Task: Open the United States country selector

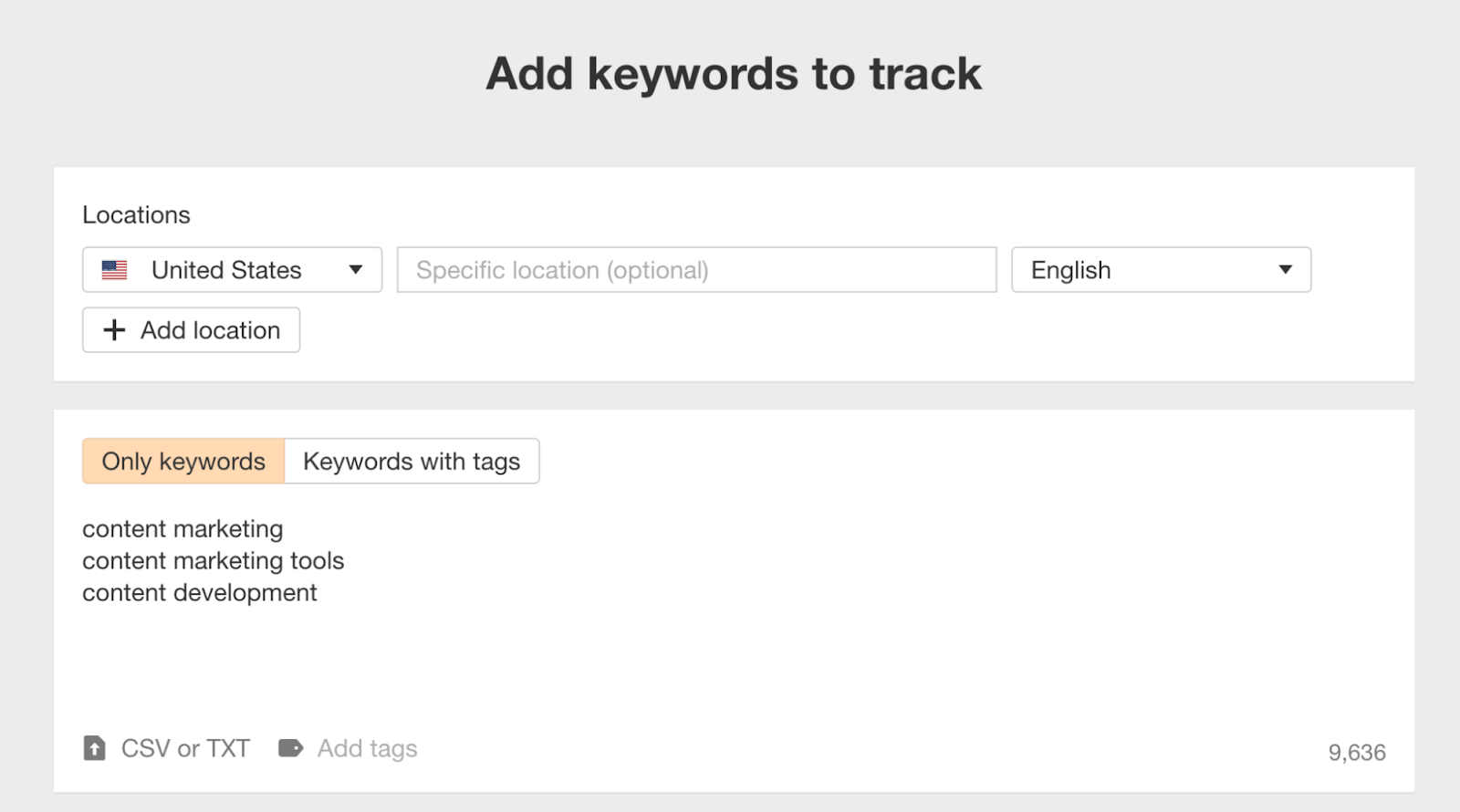Action: pos(231,270)
